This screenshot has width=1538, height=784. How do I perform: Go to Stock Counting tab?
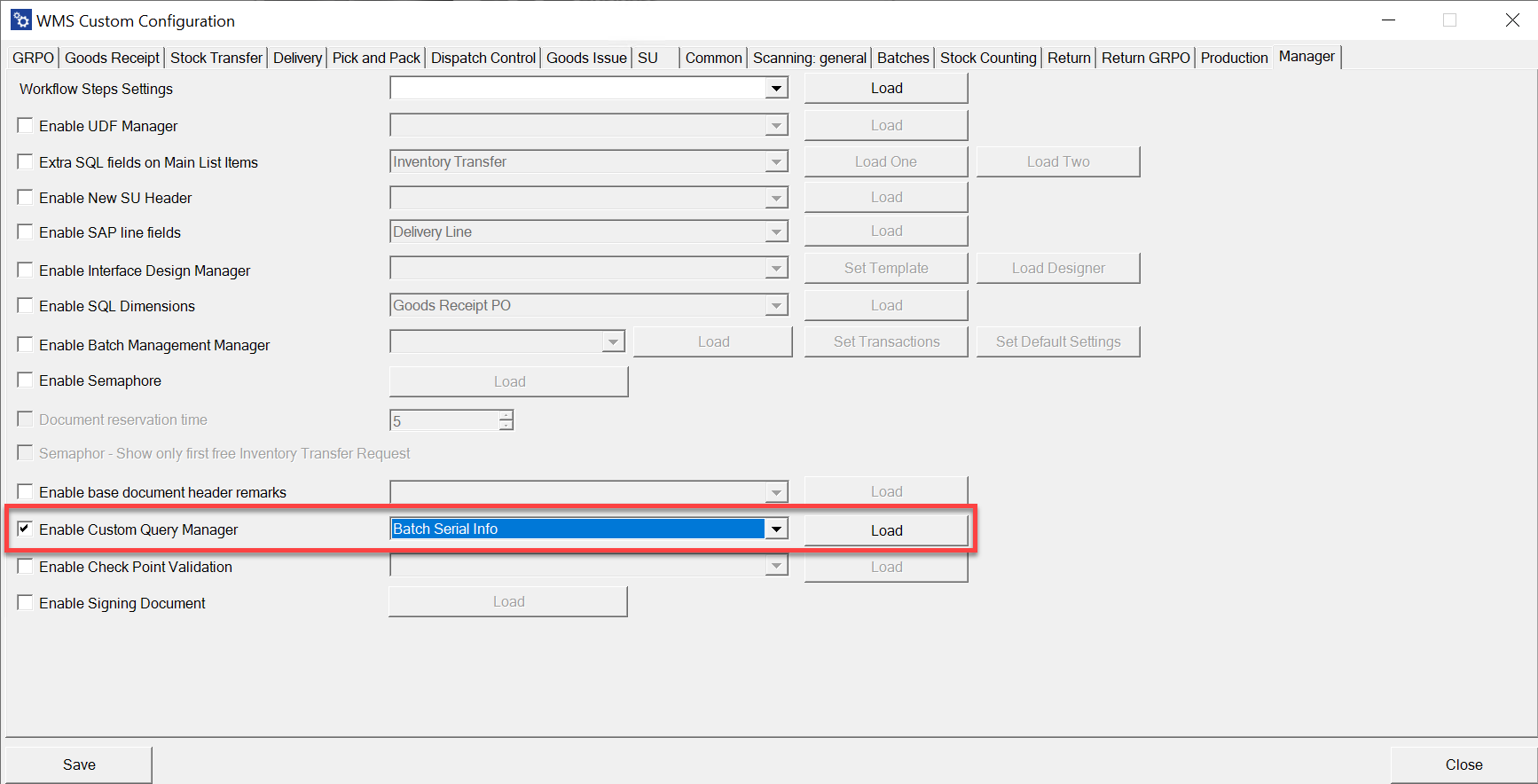(x=988, y=58)
